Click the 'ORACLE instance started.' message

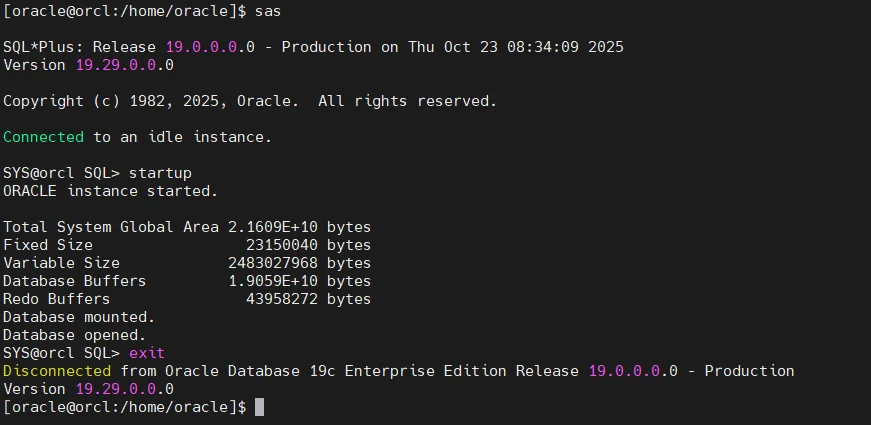coord(111,191)
